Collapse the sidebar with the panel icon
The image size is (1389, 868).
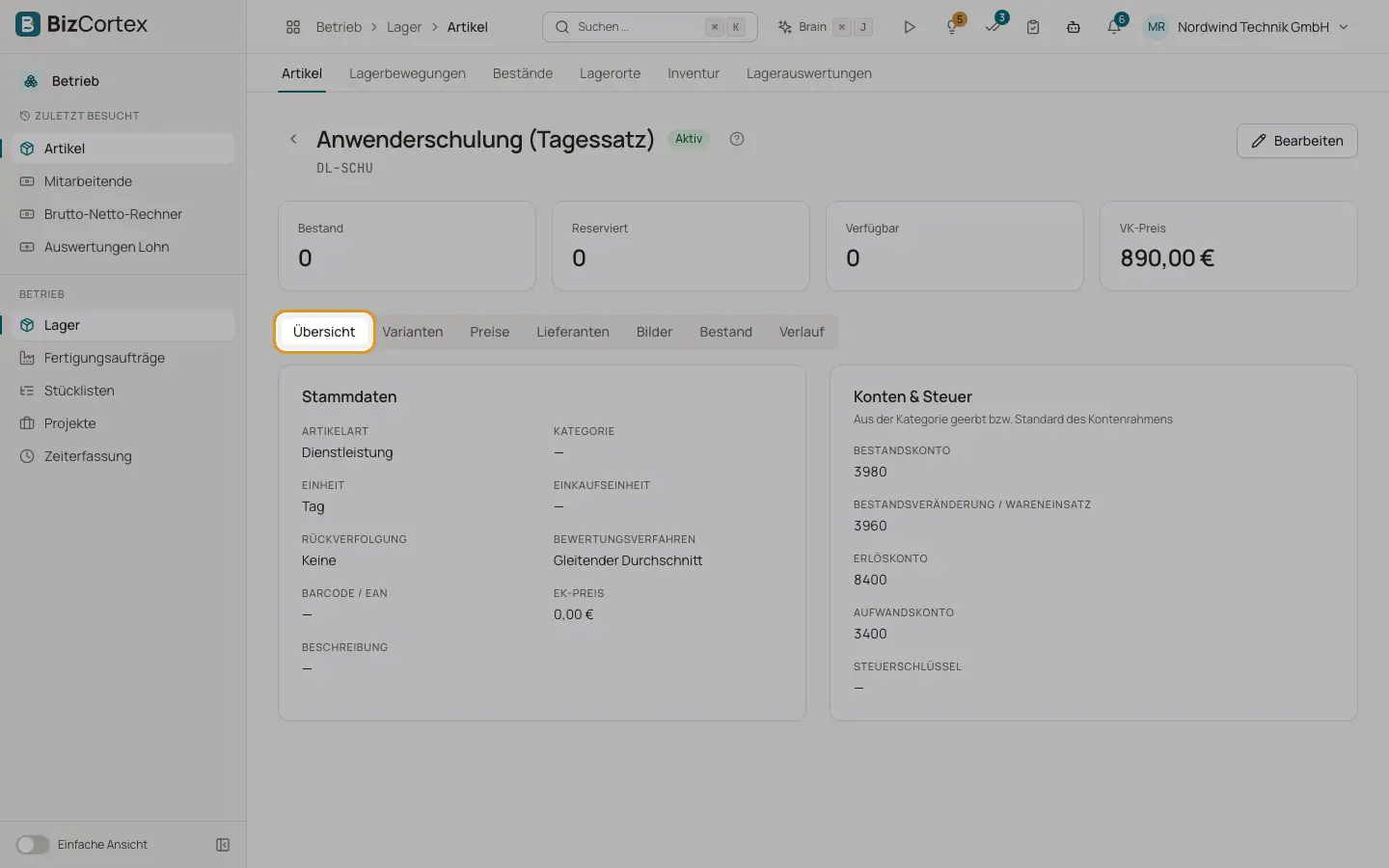pos(223,845)
